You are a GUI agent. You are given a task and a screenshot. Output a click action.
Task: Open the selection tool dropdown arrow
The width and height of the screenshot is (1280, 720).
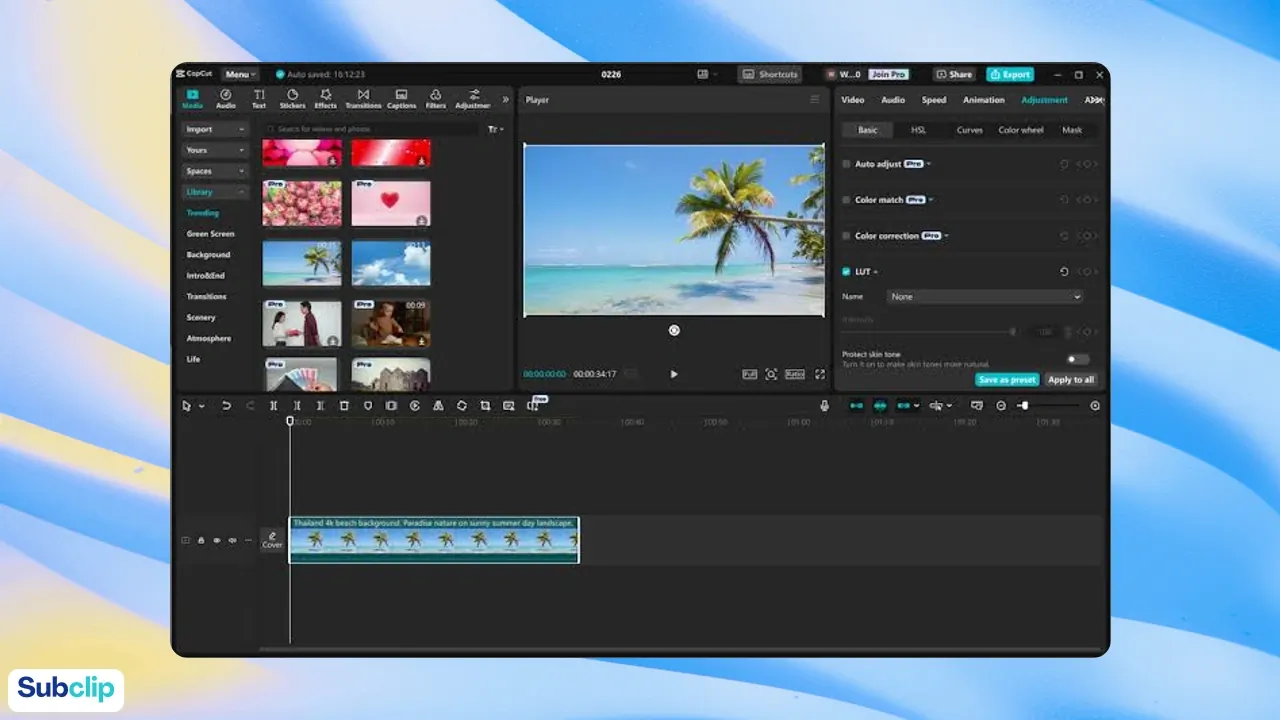click(202, 406)
